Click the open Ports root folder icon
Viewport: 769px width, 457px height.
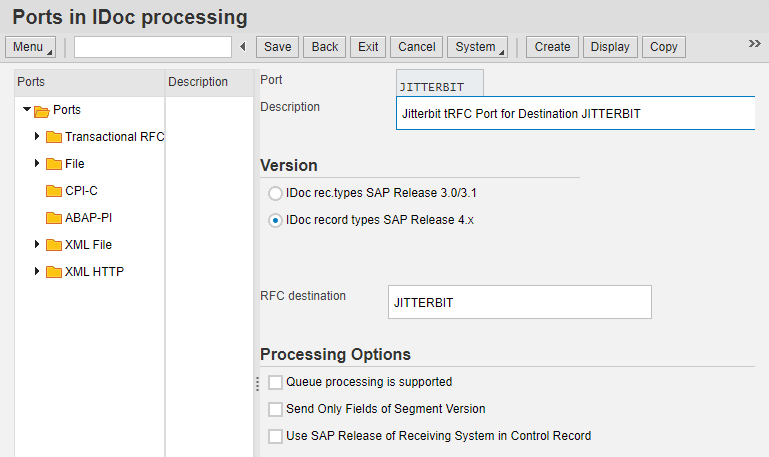[x=42, y=110]
